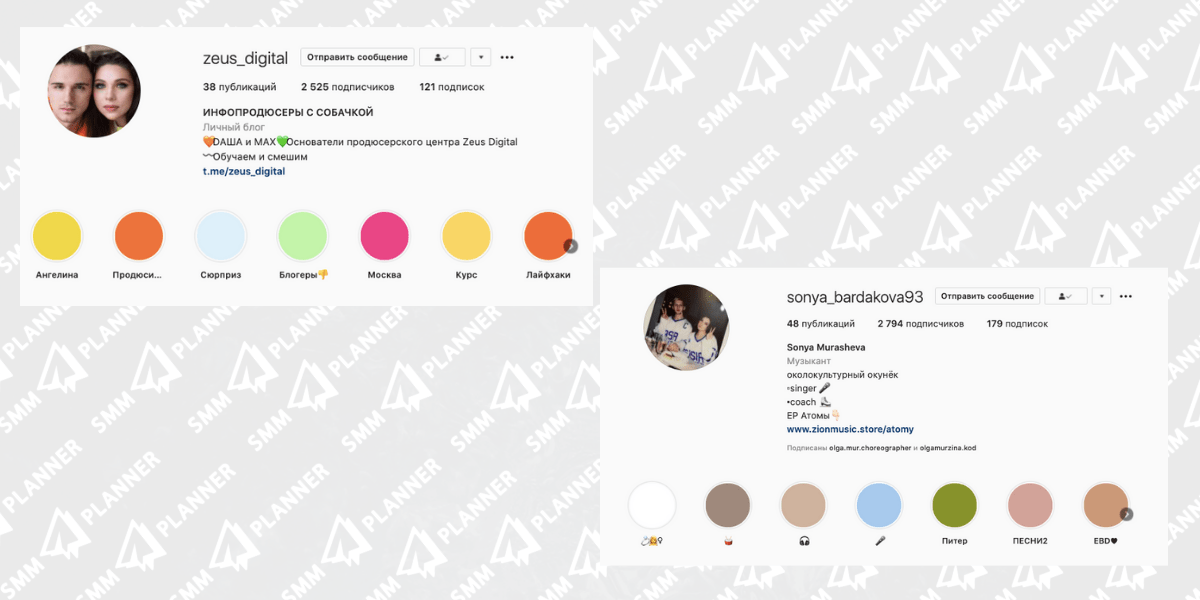1200x600 pixels.
Task: Follow the t.me/zeus_digital link
Action: [243, 172]
